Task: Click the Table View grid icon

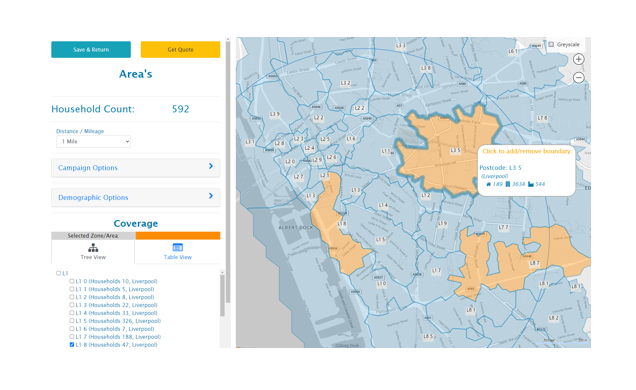Action: click(178, 247)
